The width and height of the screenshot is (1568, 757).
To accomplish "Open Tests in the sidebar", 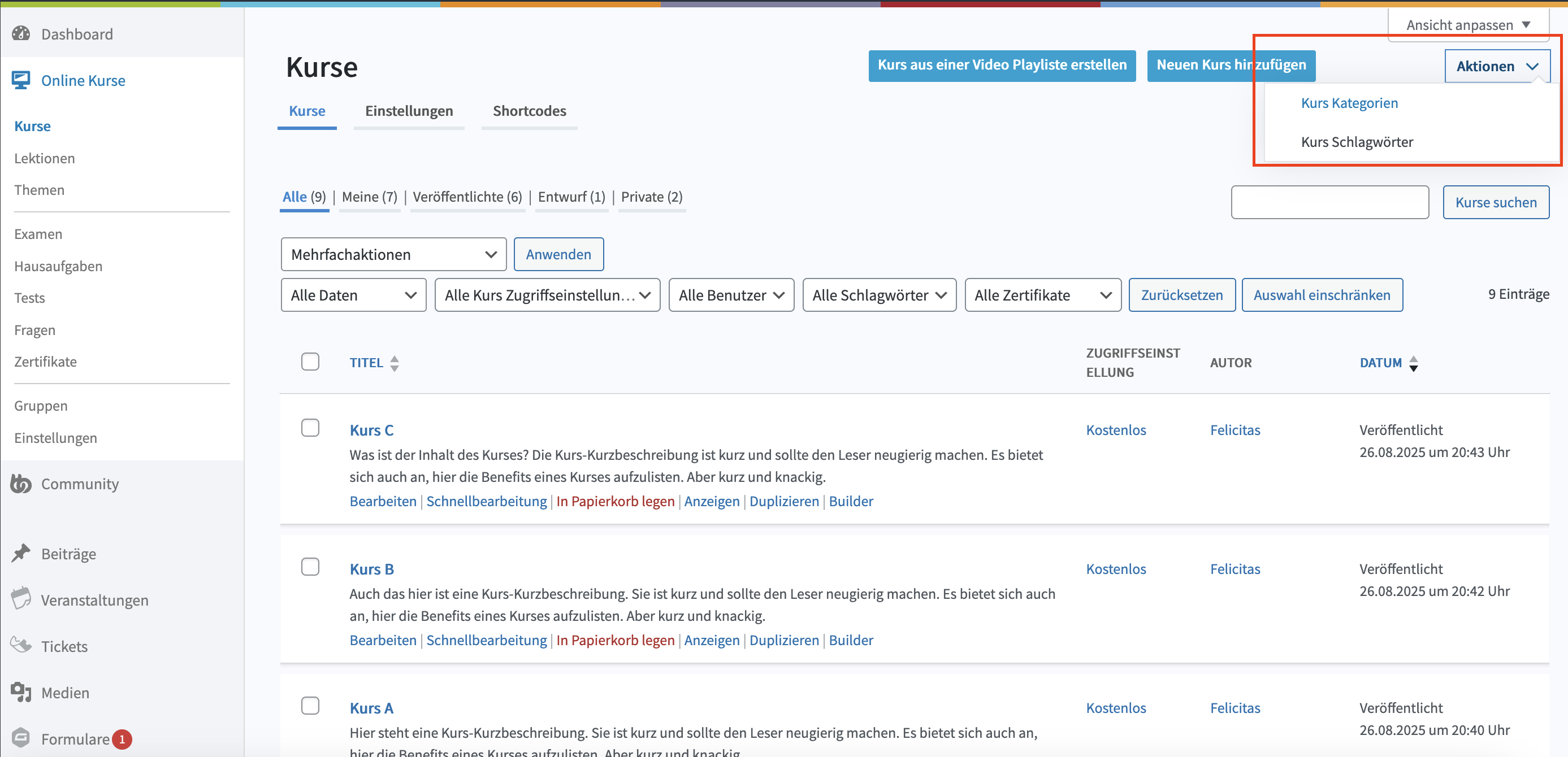I will [29, 298].
